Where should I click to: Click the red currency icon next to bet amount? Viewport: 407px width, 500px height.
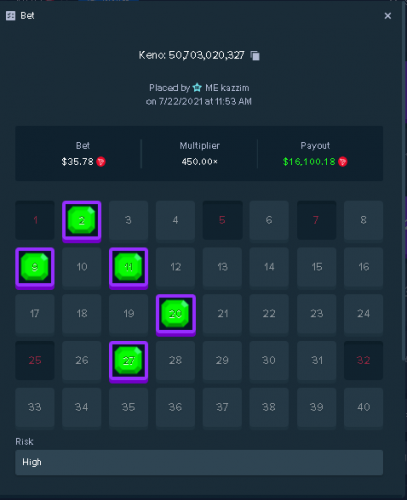(101, 162)
